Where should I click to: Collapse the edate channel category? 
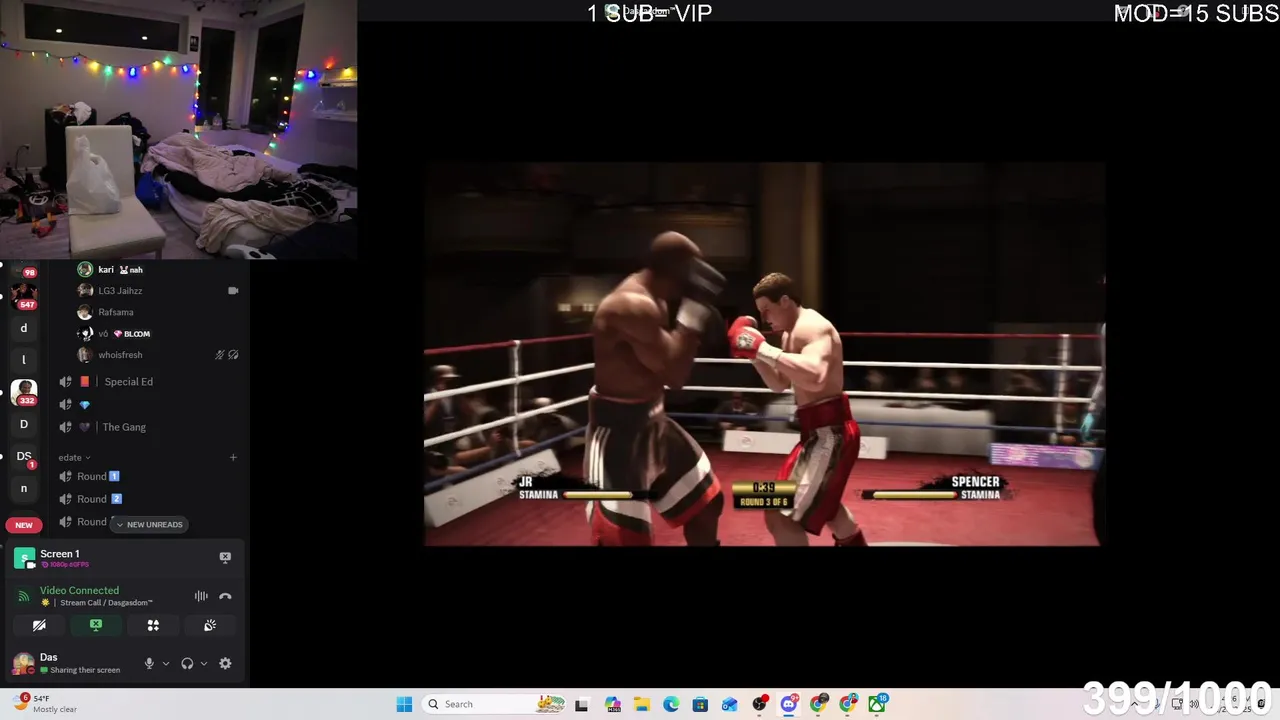pyautogui.click(x=75, y=457)
